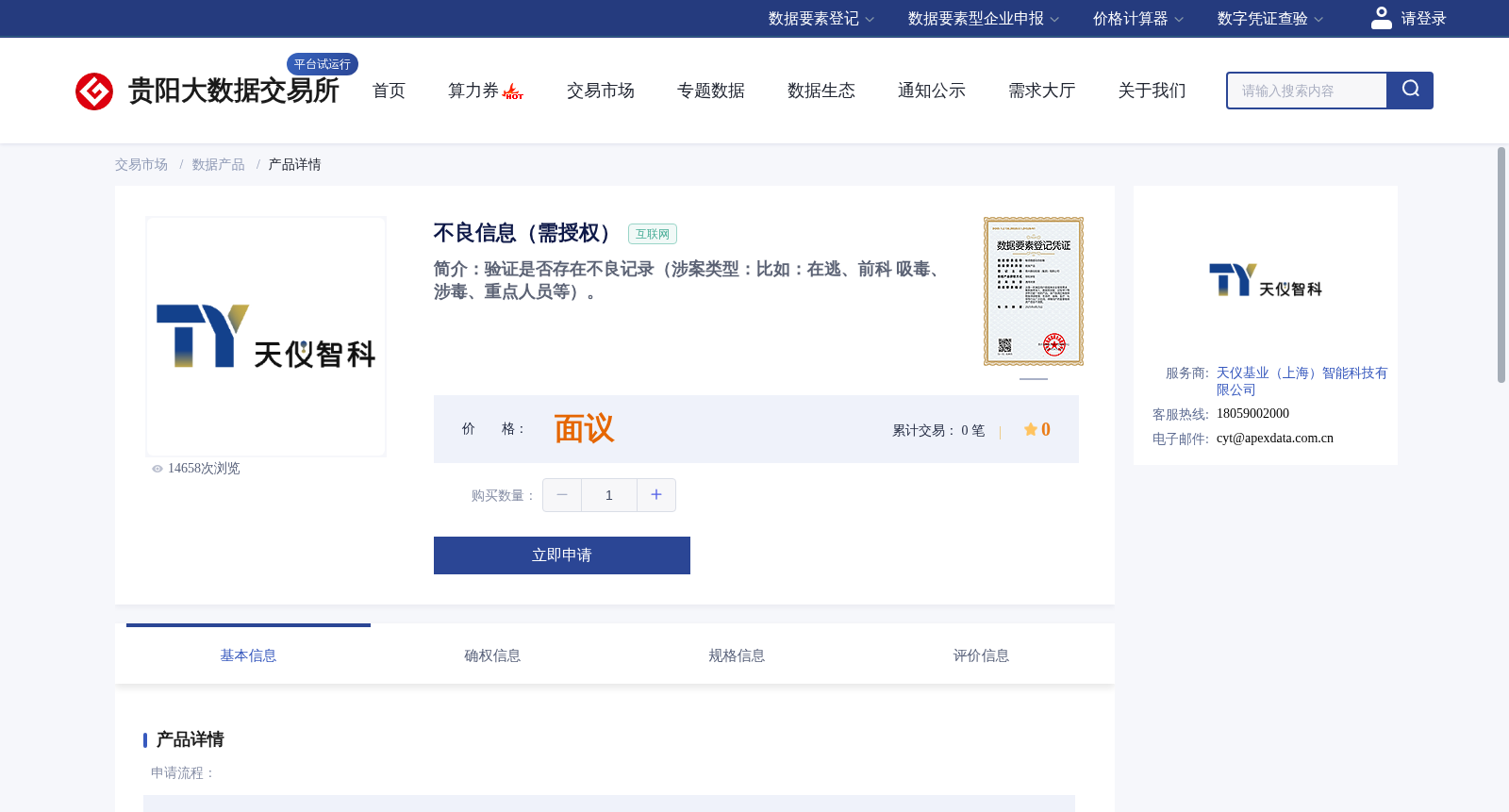Screen dimensions: 1509x812
Task: Click the 交易市场 breadcrumb link
Action: (x=141, y=165)
